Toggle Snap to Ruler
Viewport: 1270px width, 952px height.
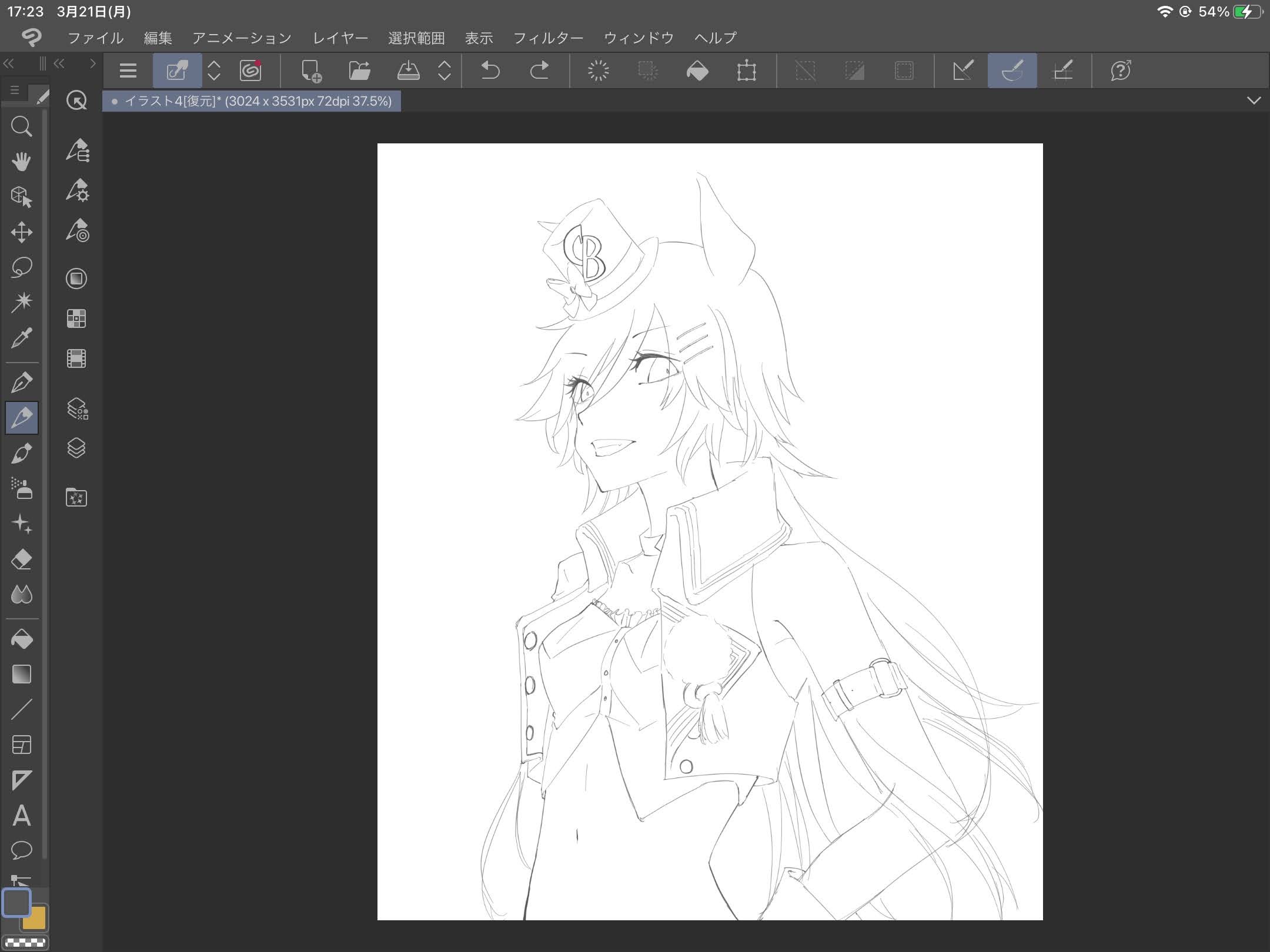(x=963, y=71)
